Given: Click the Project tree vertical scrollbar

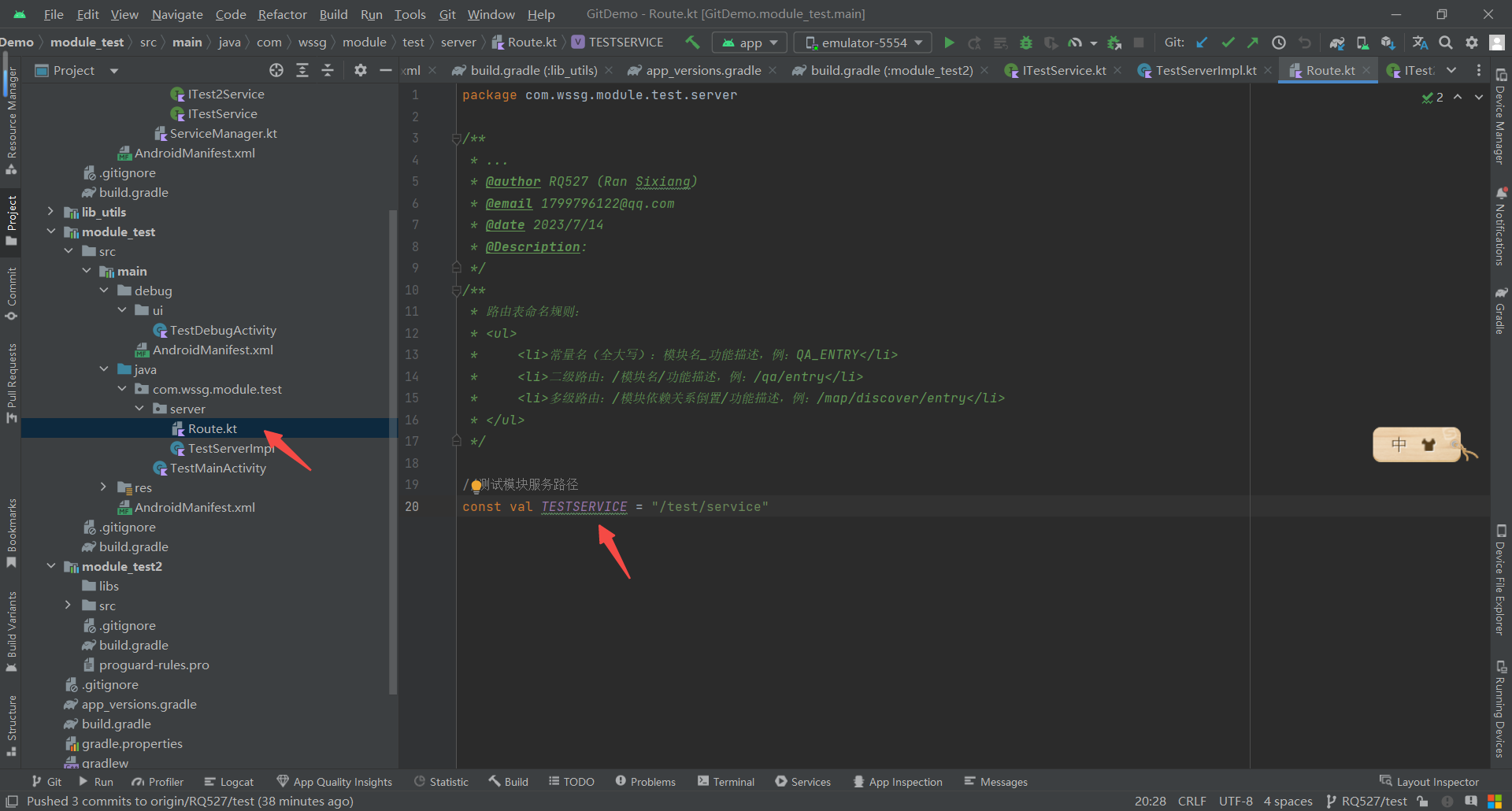Looking at the screenshot, I should (x=393, y=449).
